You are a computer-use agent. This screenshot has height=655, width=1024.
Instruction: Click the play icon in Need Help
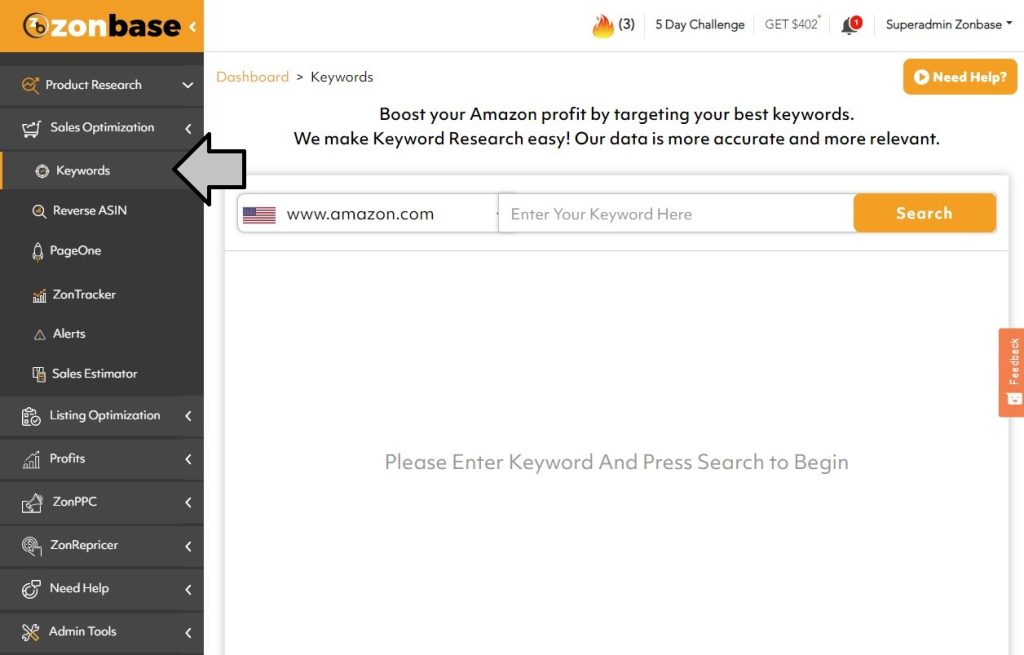pos(921,77)
